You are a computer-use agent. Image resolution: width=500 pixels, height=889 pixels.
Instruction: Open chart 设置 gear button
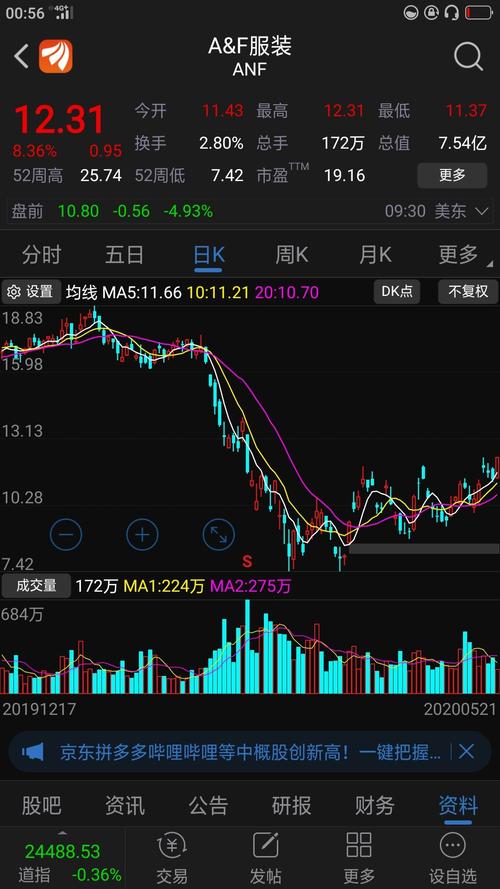coord(31,292)
